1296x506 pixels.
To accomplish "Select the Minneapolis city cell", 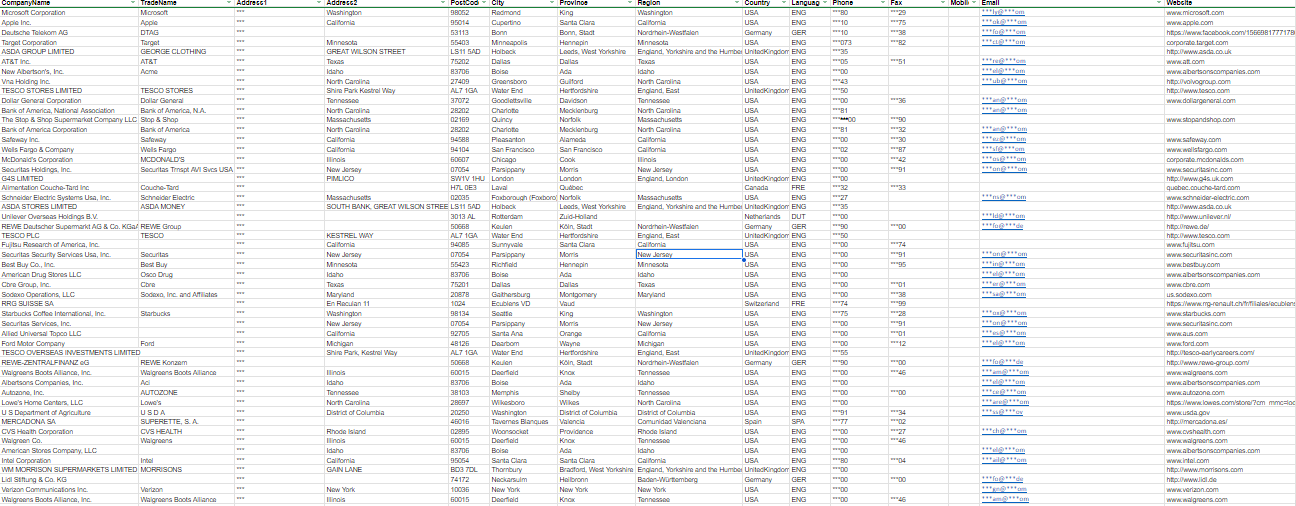I will point(524,43).
